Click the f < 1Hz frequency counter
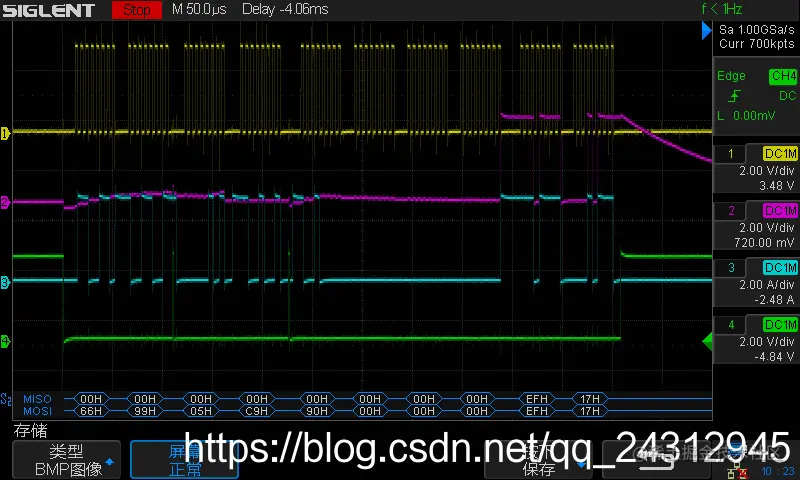800x480 pixels. click(721, 9)
